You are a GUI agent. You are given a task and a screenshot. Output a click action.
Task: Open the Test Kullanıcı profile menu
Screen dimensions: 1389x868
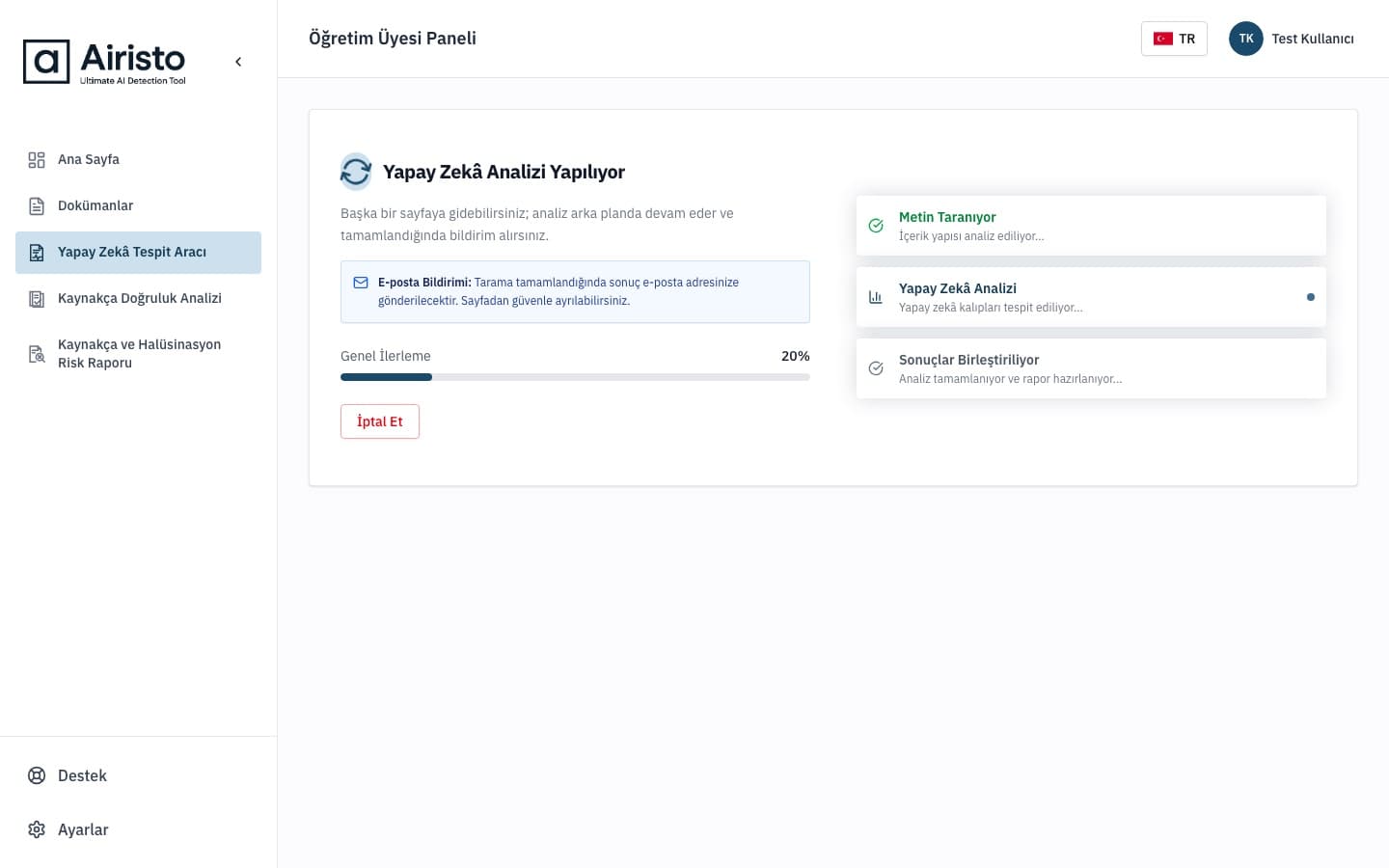tap(1292, 39)
